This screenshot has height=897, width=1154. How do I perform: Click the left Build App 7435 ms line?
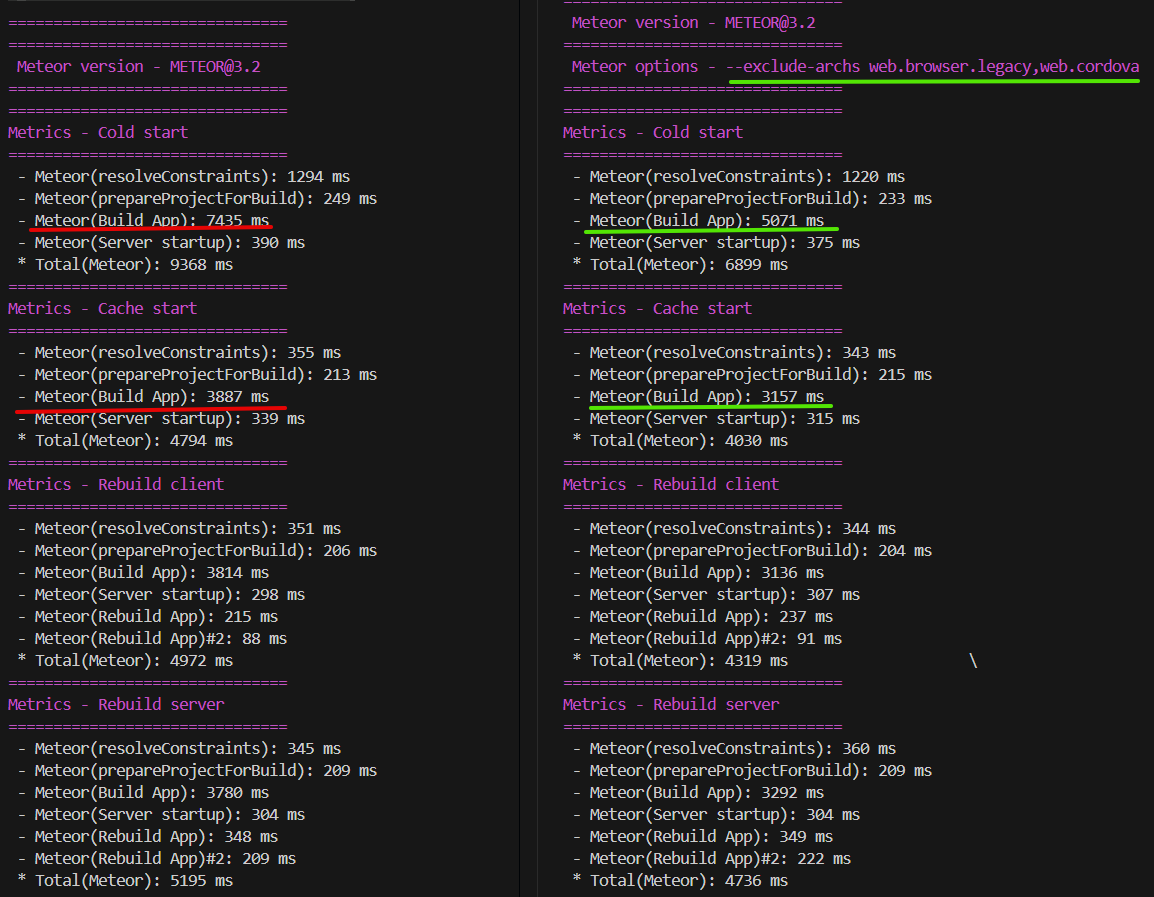tap(144, 221)
